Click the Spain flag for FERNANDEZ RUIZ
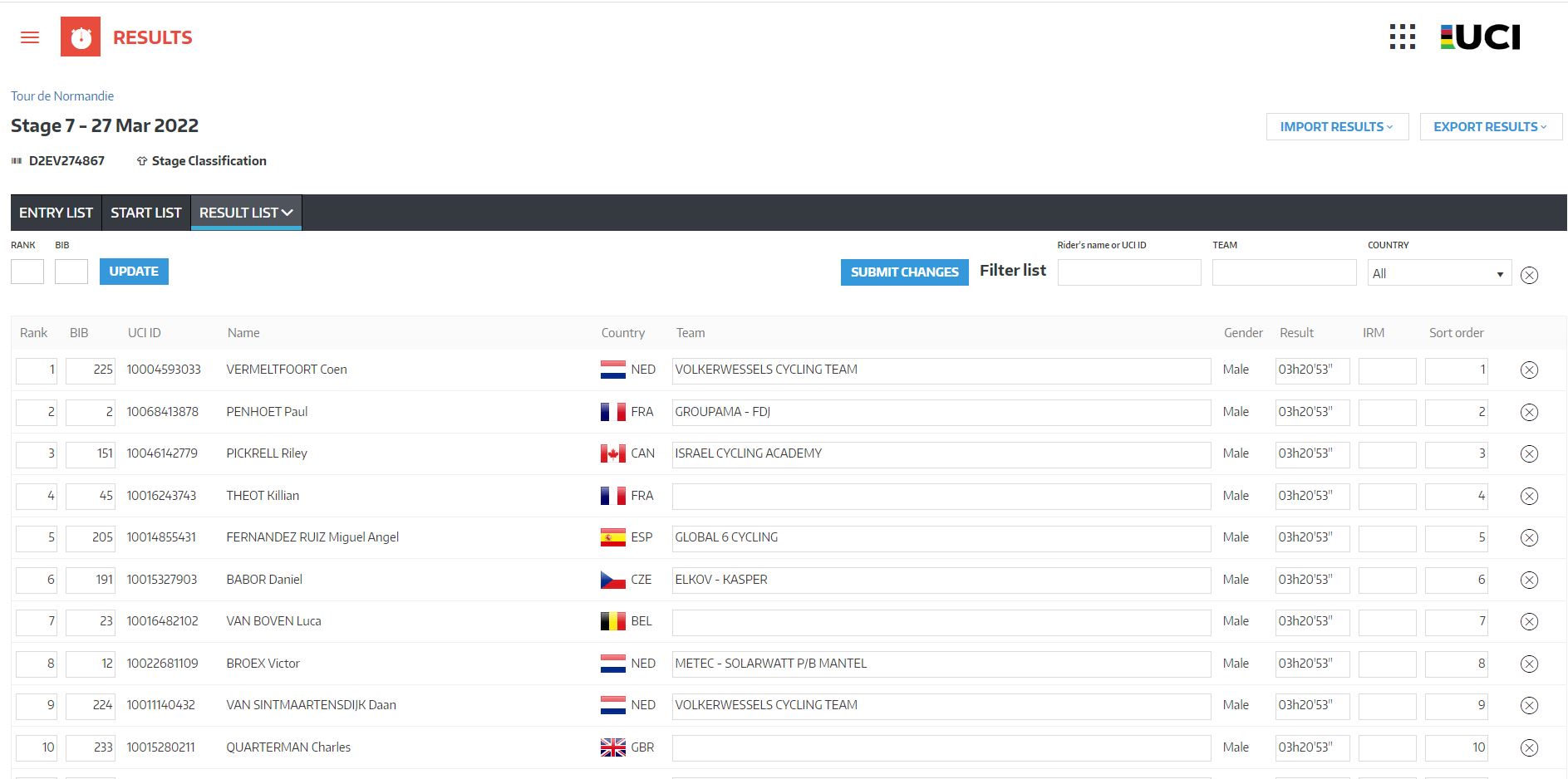The width and height of the screenshot is (1568, 779). pyautogui.click(x=613, y=538)
